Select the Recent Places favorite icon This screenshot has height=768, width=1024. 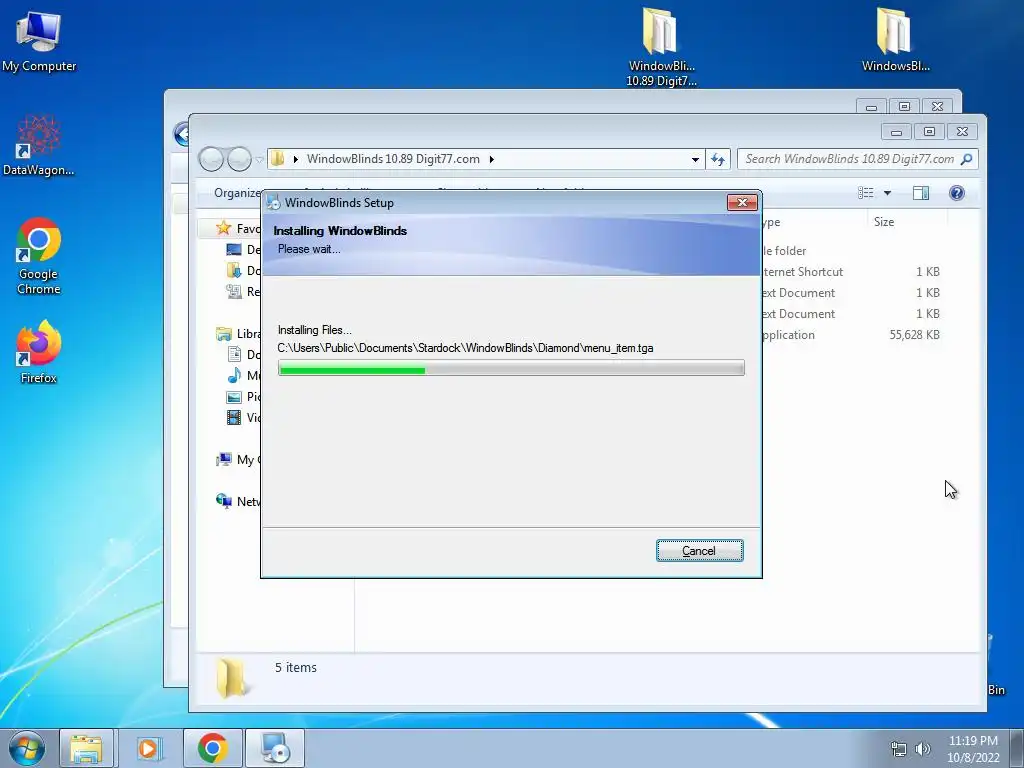coord(234,291)
